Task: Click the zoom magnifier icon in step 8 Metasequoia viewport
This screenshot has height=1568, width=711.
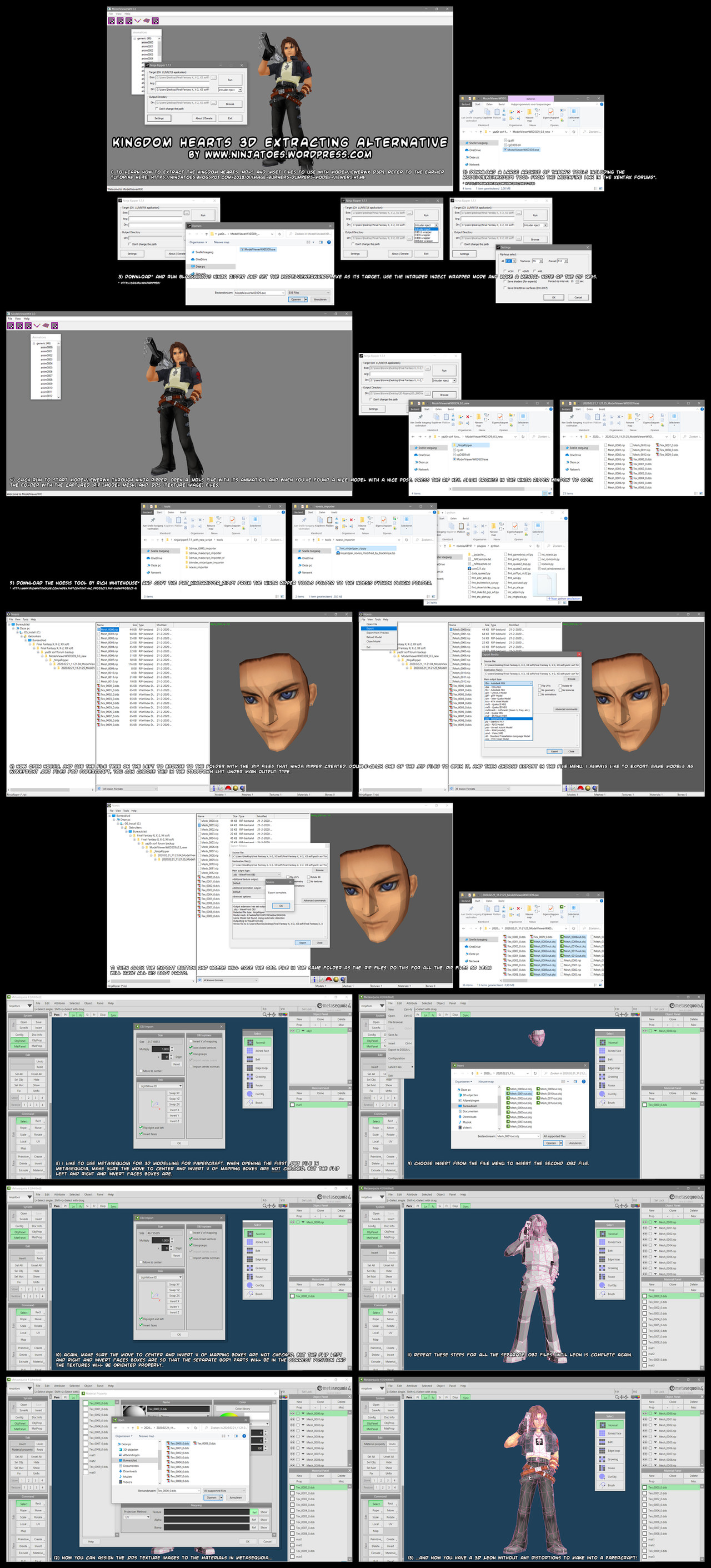Action: tap(265, 1015)
